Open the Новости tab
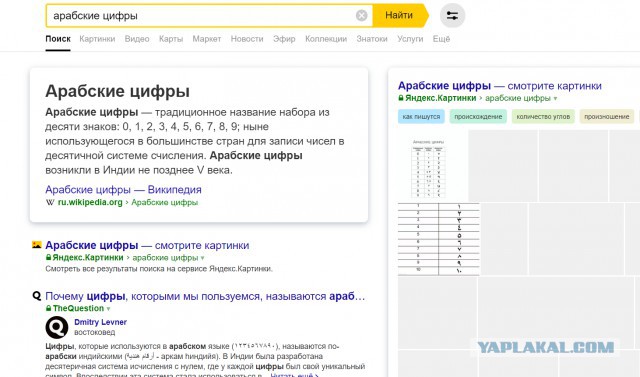The height and width of the screenshot is (377, 640). pyautogui.click(x=247, y=39)
